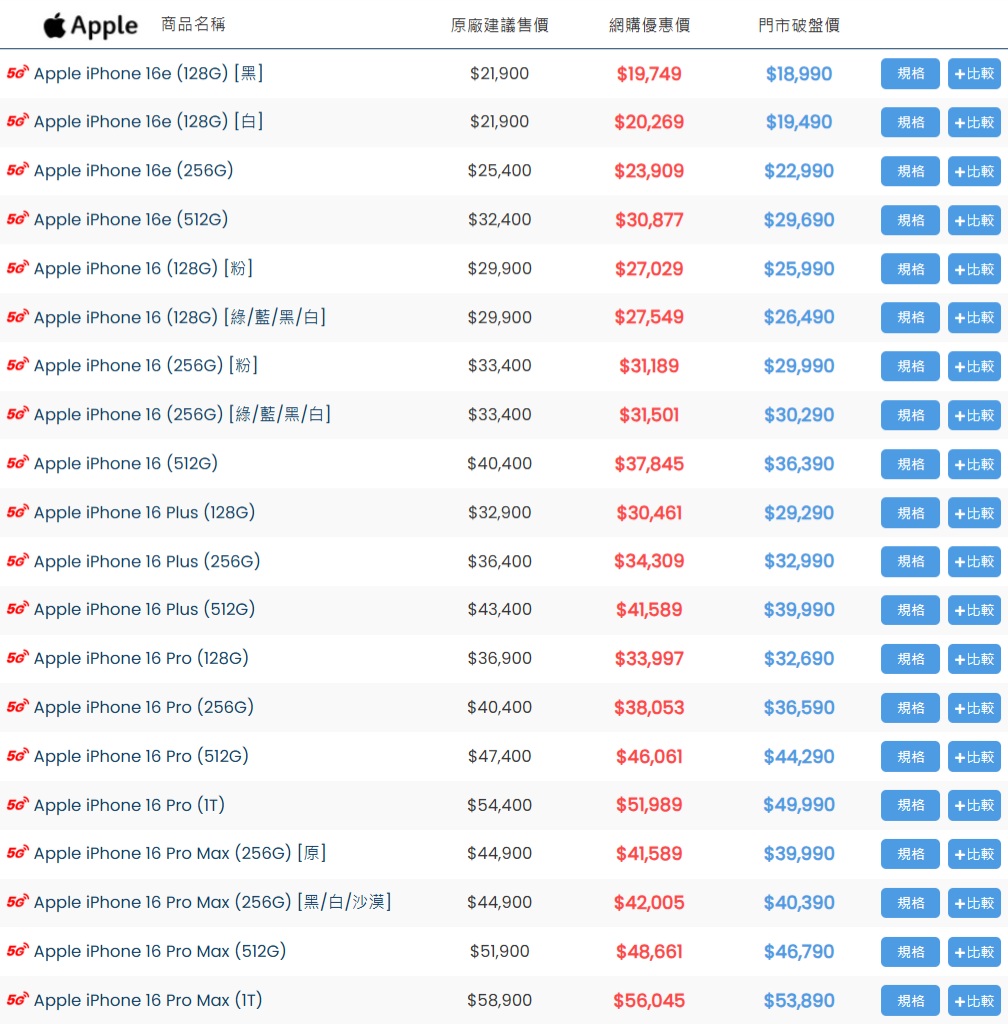Add iPhone 16 Pro Max (1T) to 比較
This screenshot has width=1008, height=1024.
pyautogui.click(x=974, y=1000)
